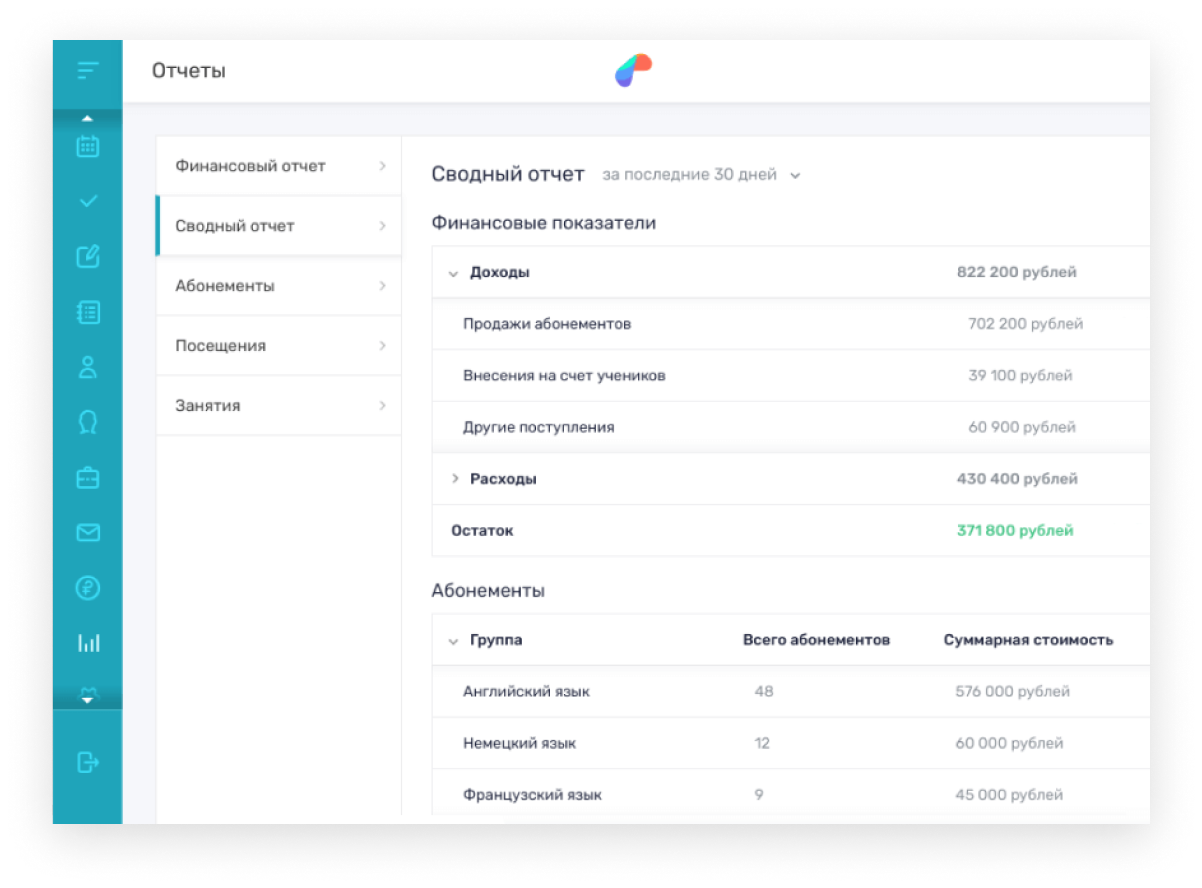The width and height of the screenshot is (1202, 888).
Task: Click the Немецкий язык row
Action: click(791, 744)
